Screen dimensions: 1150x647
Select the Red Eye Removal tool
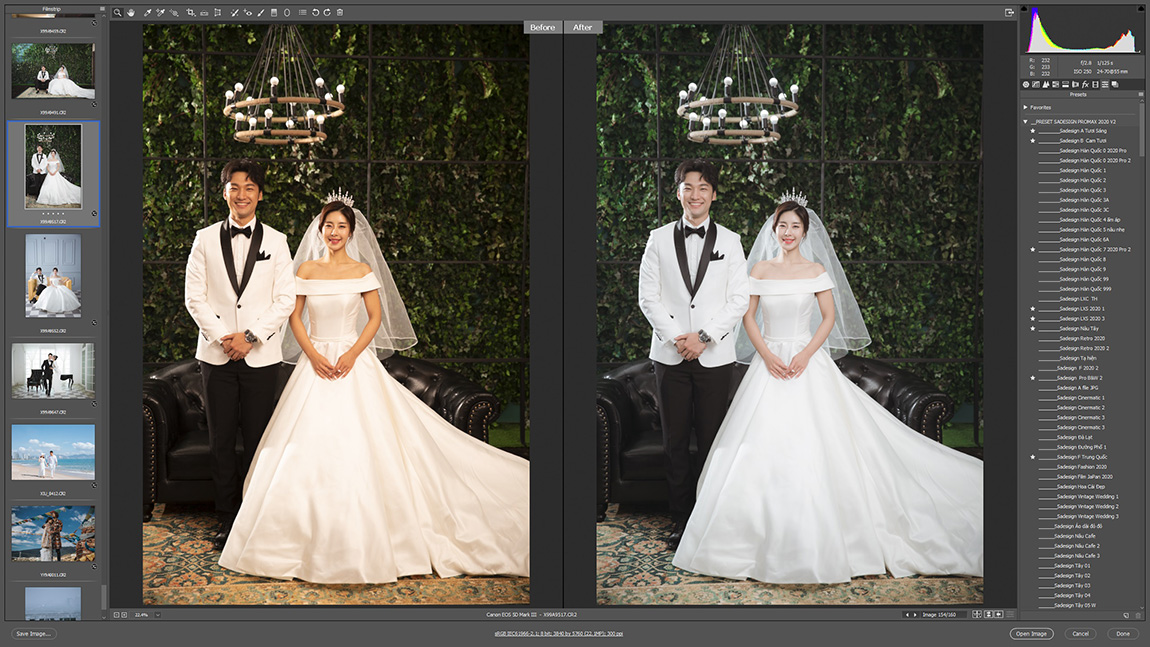[248, 12]
